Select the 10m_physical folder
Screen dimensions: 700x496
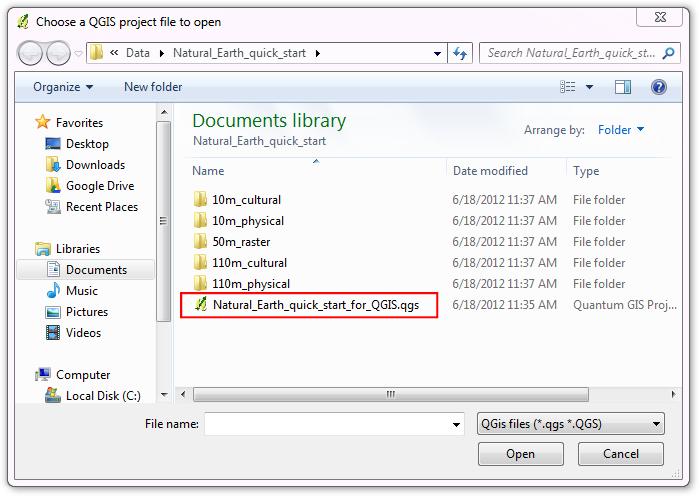[x=248, y=221]
